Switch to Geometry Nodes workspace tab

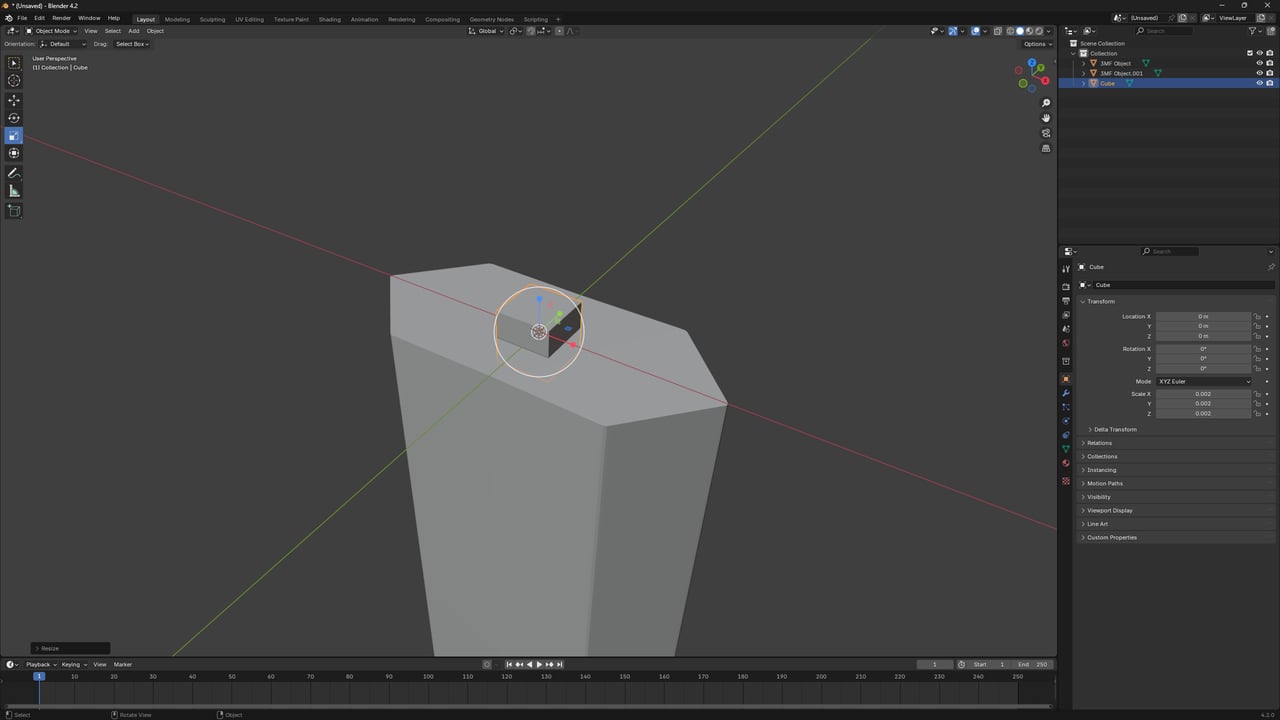pyautogui.click(x=491, y=19)
